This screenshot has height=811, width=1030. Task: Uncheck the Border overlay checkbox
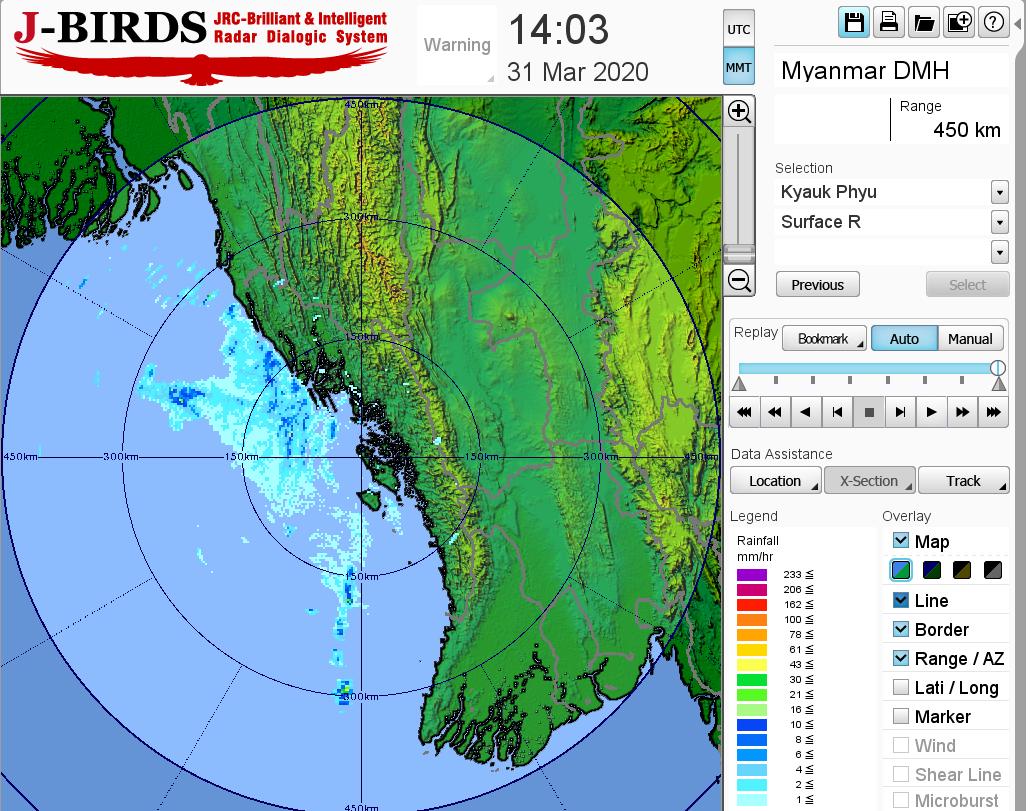click(901, 629)
